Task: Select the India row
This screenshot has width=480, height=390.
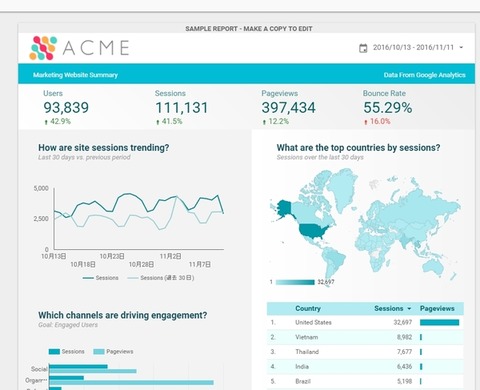Action: [365, 366]
